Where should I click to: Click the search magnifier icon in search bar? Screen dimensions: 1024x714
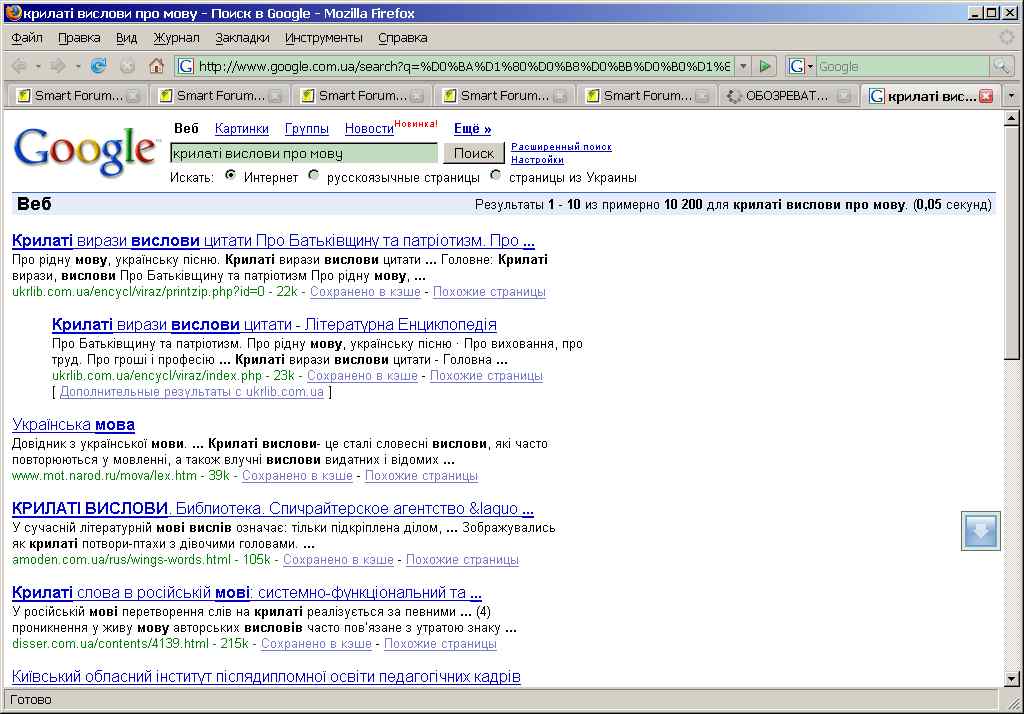pos(1000,66)
